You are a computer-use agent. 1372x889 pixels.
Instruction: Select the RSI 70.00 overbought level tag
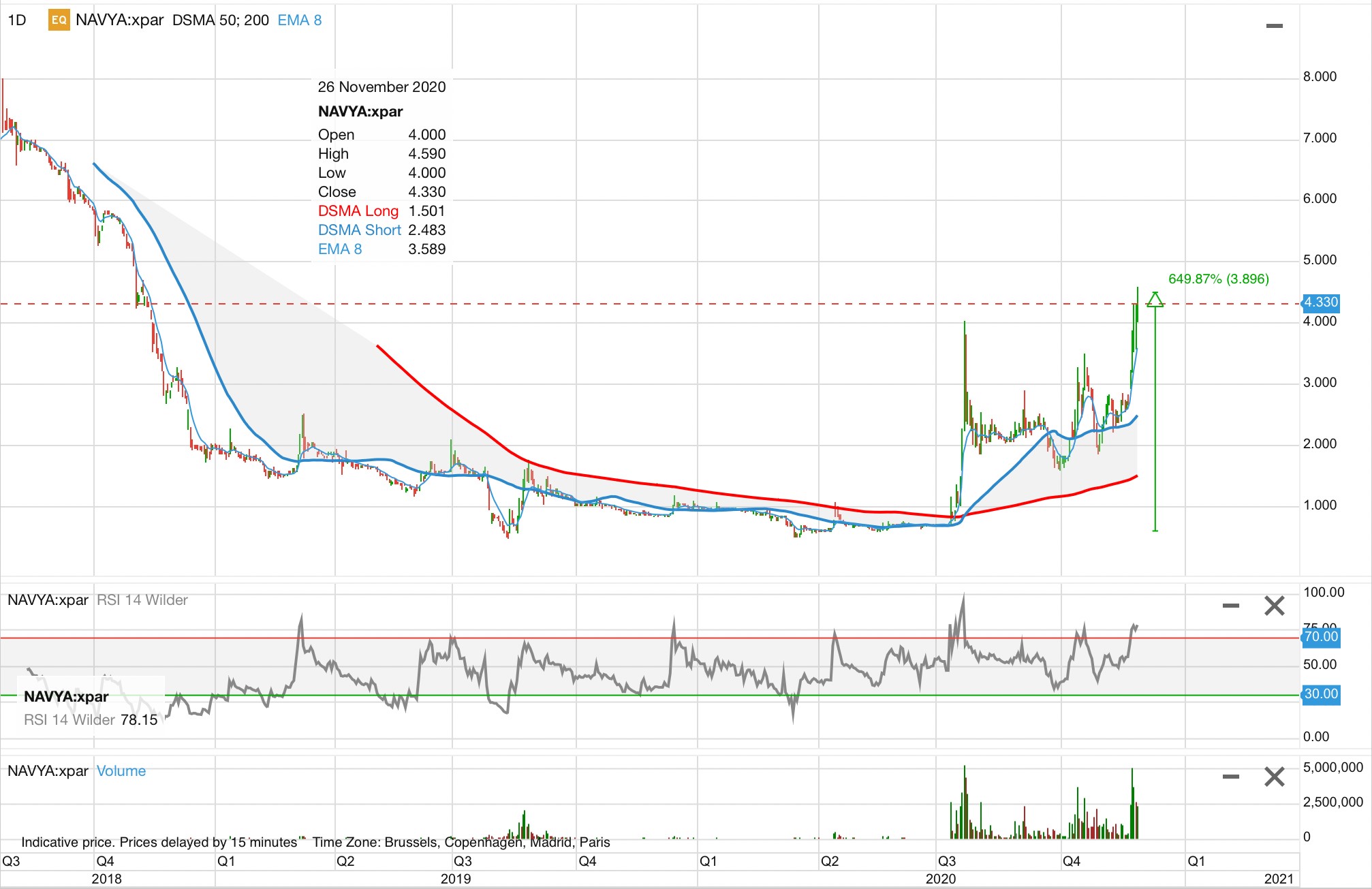(x=1321, y=636)
